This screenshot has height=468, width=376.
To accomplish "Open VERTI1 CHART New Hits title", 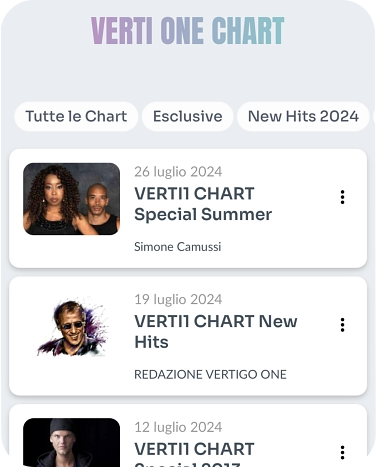I will 216,331.
